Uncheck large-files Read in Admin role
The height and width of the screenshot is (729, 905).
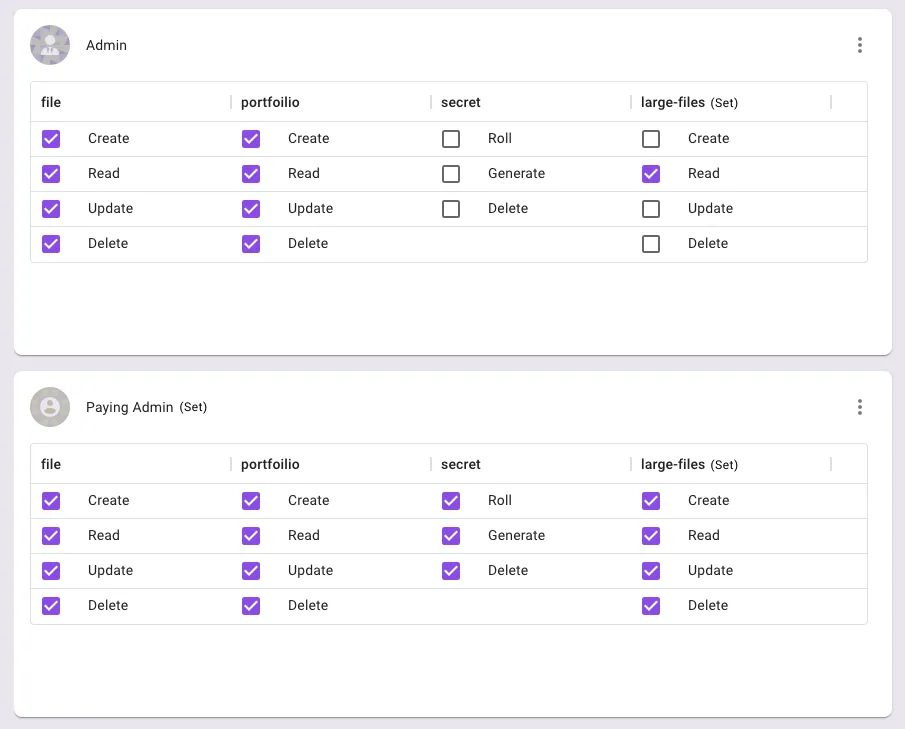[x=651, y=174]
